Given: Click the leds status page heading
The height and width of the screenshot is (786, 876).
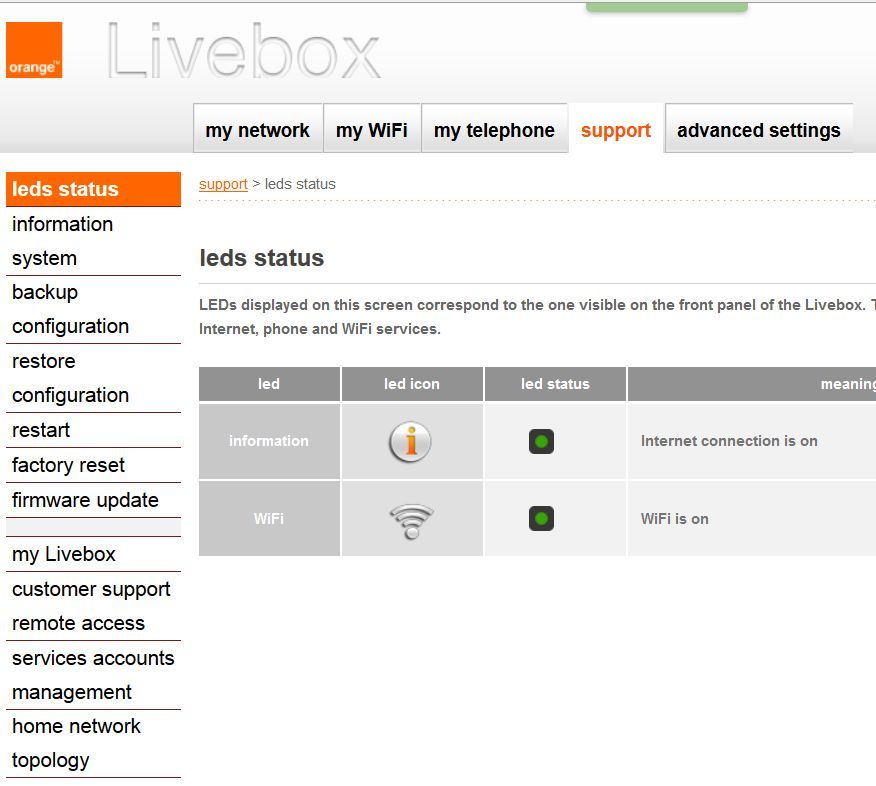Looking at the screenshot, I should 261,258.
